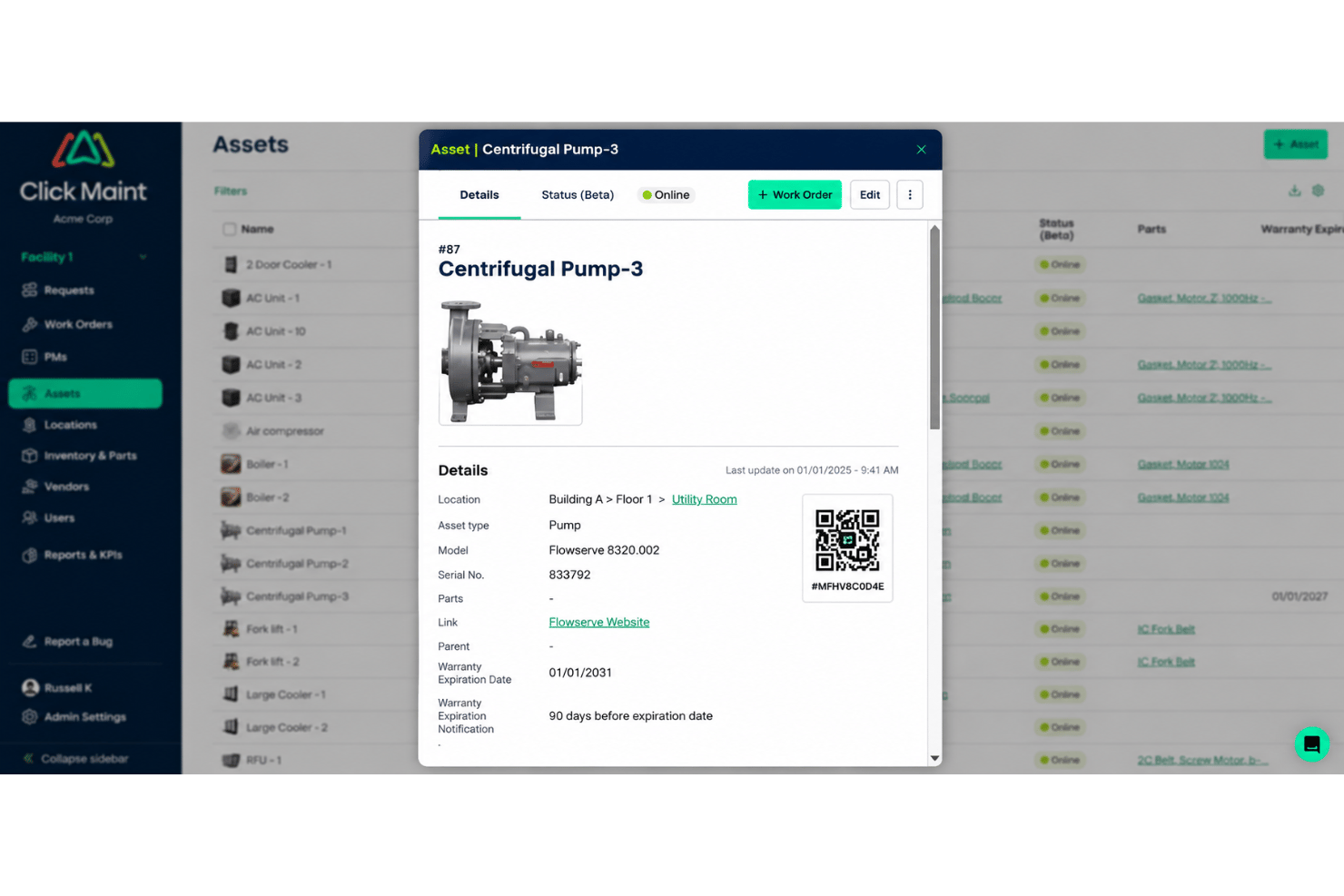
Task: Open the table settings gear icon
Action: pos(1319,191)
